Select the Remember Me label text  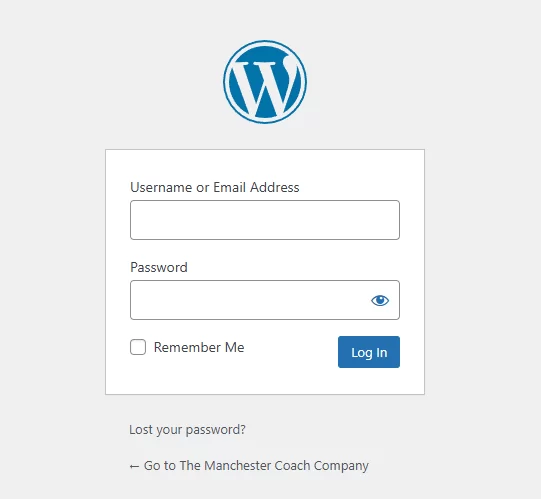(x=199, y=347)
